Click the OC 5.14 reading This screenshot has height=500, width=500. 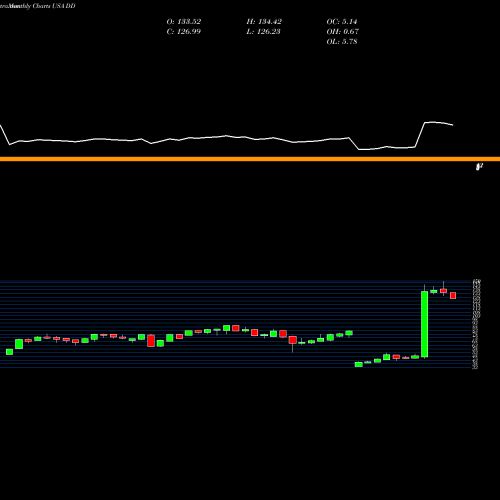(x=342, y=22)
